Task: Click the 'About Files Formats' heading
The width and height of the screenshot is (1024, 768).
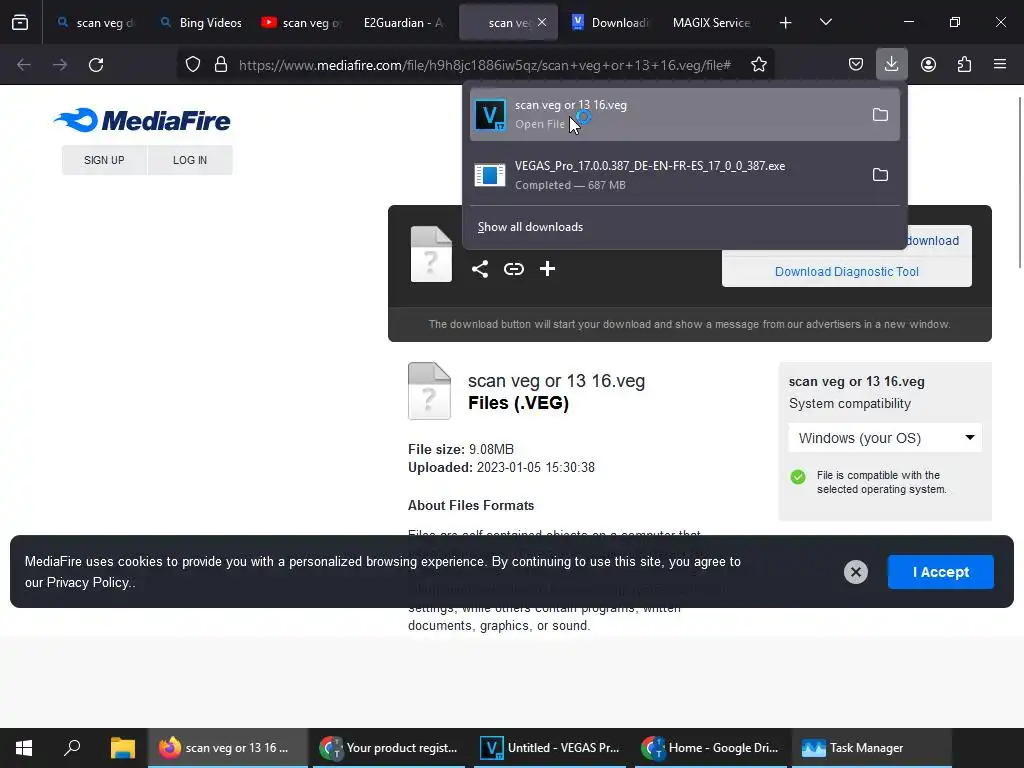Action: click(x=471, y=505)
